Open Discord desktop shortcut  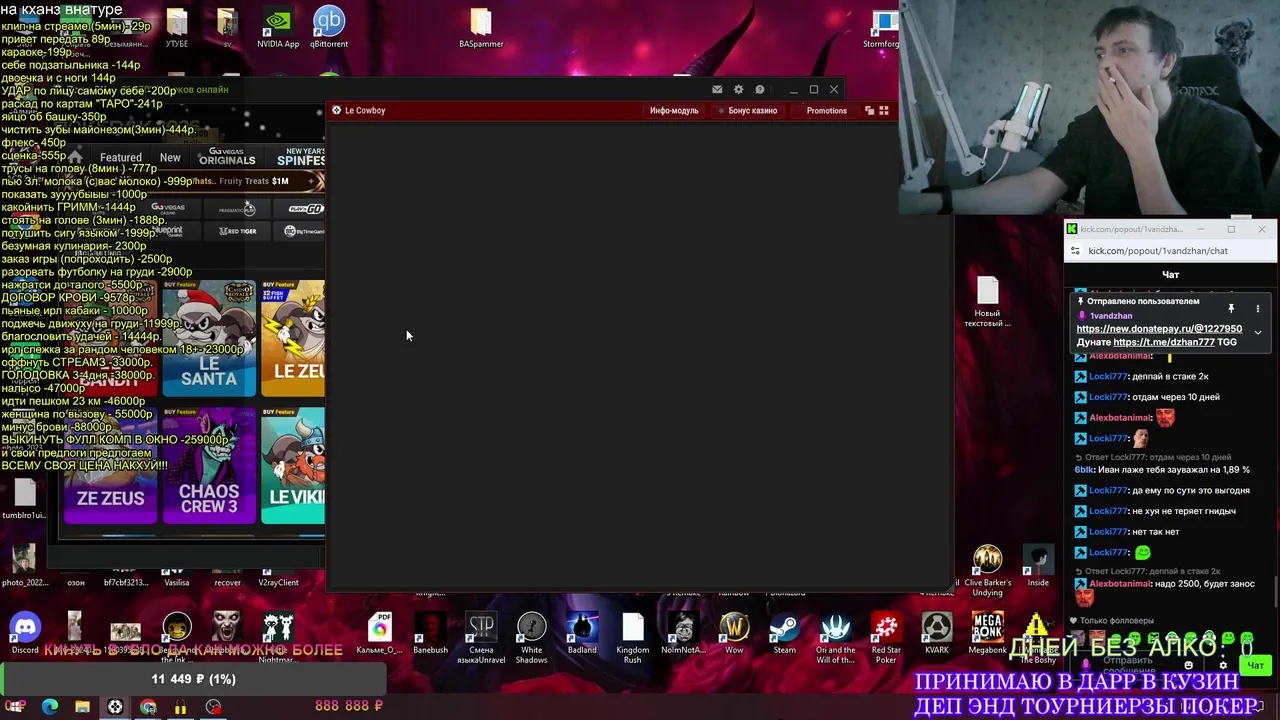click(x=25, y=634)
